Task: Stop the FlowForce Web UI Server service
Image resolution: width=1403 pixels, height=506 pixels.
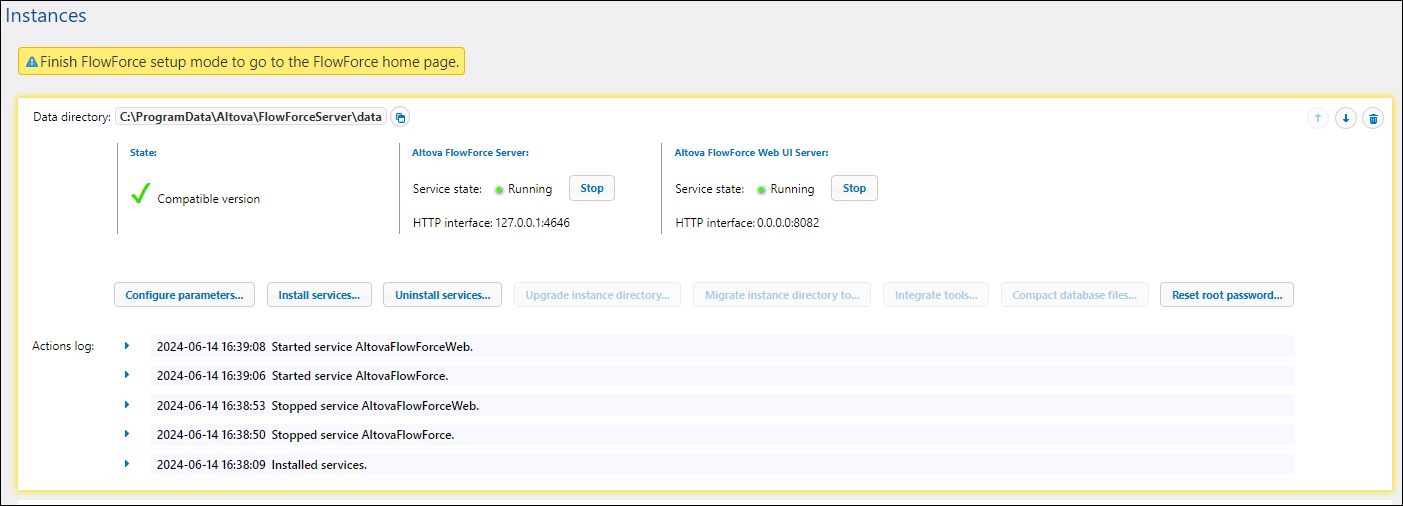Action: point(854,188)
